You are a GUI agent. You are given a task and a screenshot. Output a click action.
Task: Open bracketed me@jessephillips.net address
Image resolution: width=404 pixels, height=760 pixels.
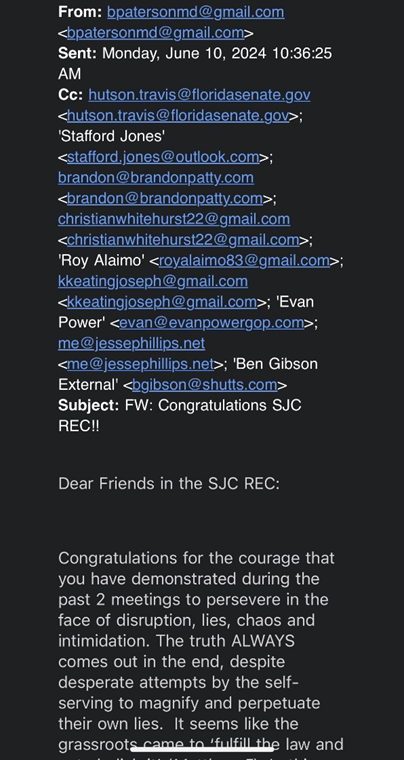pos(140,364)
